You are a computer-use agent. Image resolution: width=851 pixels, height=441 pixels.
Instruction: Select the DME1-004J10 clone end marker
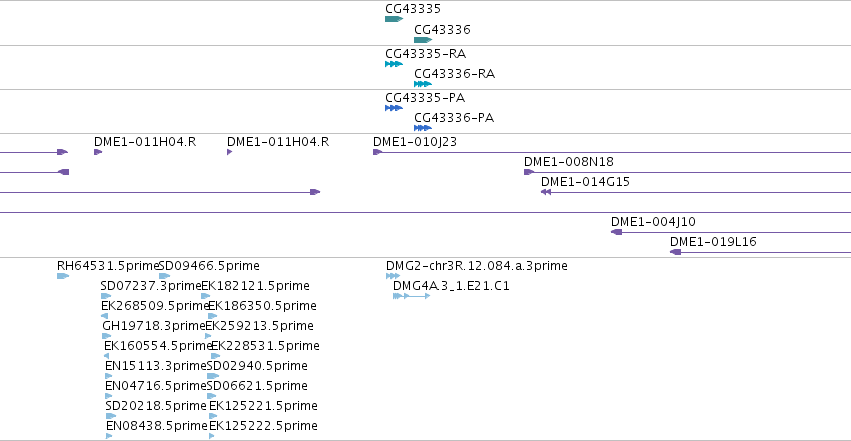[617, 232]
